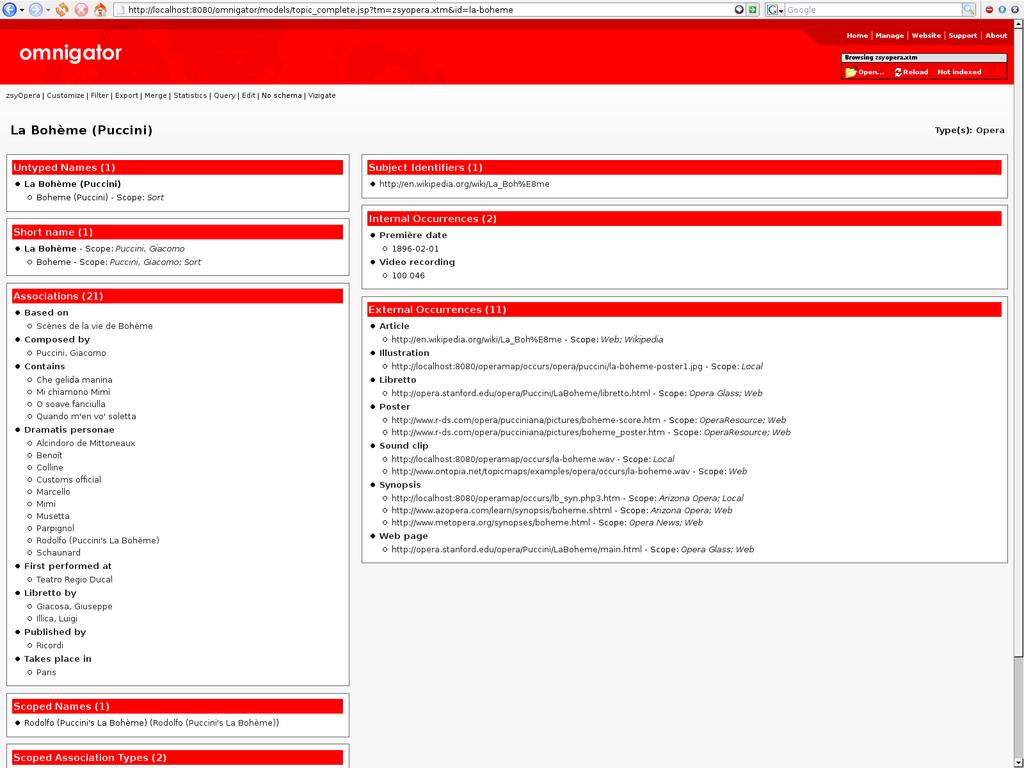The image size is (1024, 768).
Task: Open the browser home page icon
Action: pyautogui.click(x=100, y=10)
